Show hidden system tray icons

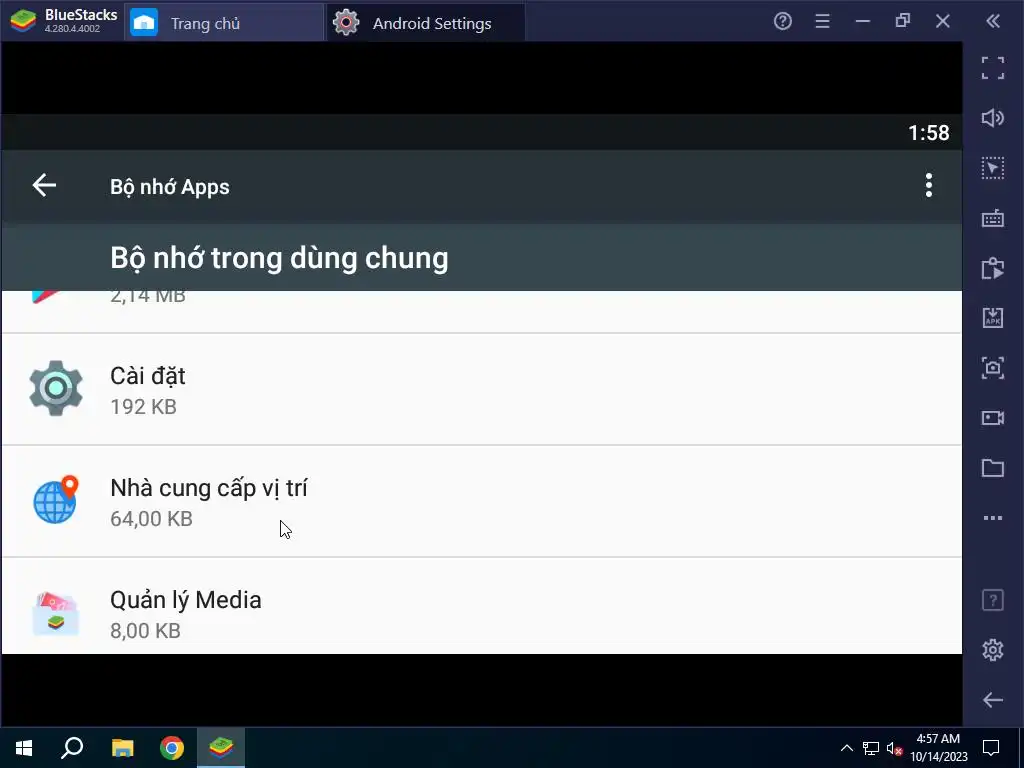coord(846,748)
